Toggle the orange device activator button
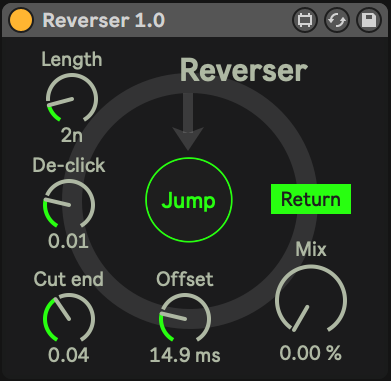 21,20
